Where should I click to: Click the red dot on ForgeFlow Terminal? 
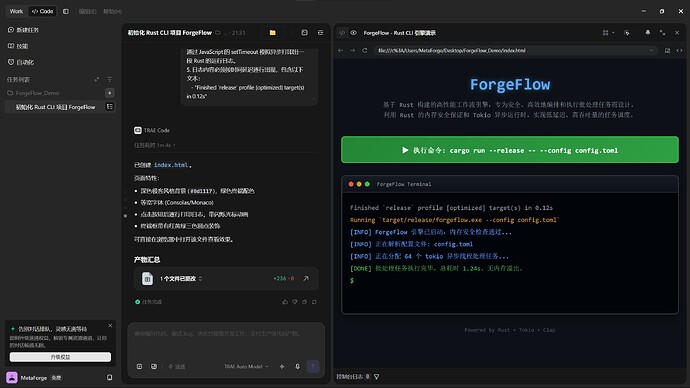351,184
